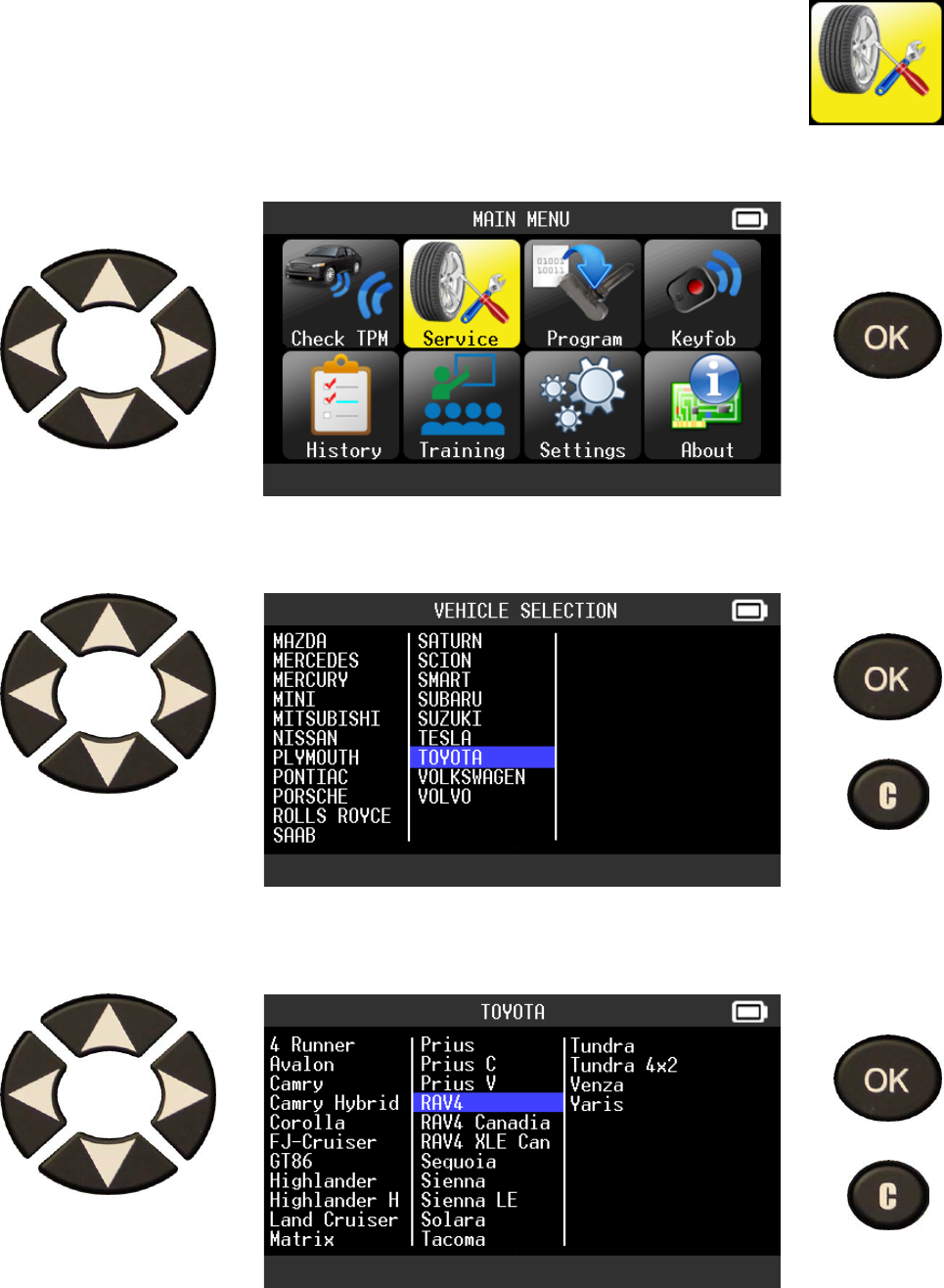944x1288 pixels.
Task: Click right arrow beside Main Menu
Action: point(183,348)
